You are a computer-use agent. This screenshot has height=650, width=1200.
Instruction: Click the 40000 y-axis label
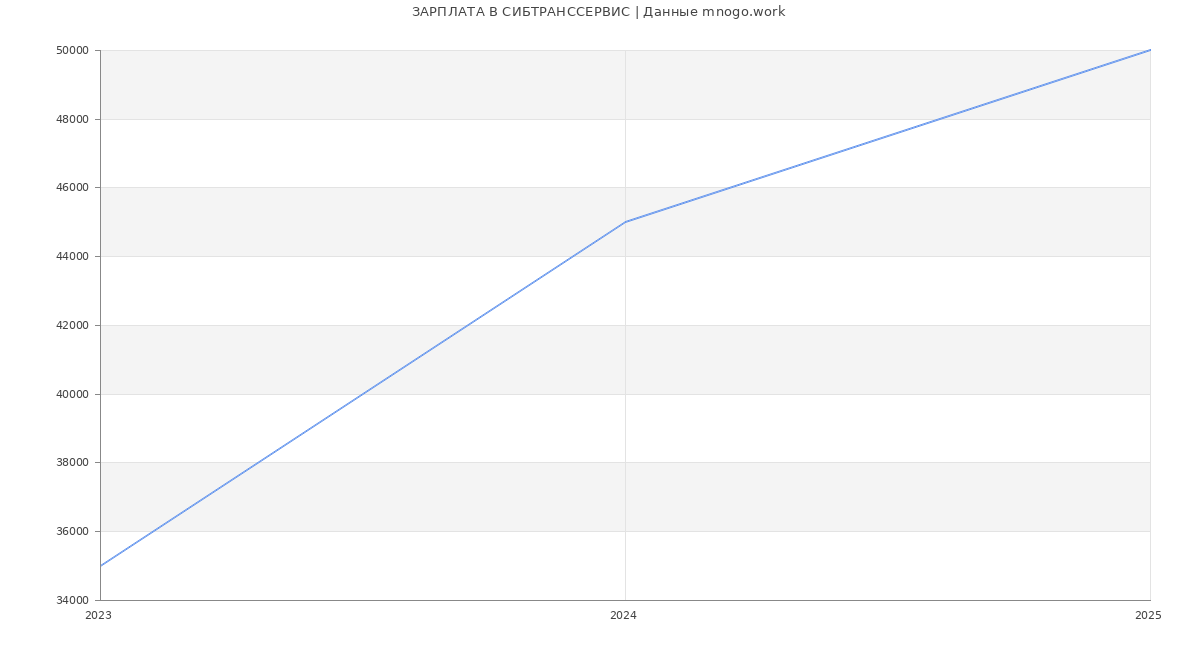[x=73, y=394]
